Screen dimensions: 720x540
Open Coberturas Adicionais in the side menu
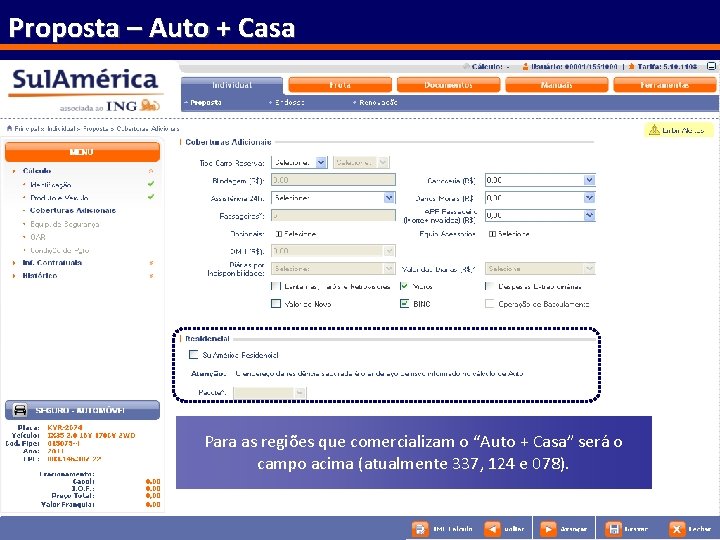click(x=73, y=210)
